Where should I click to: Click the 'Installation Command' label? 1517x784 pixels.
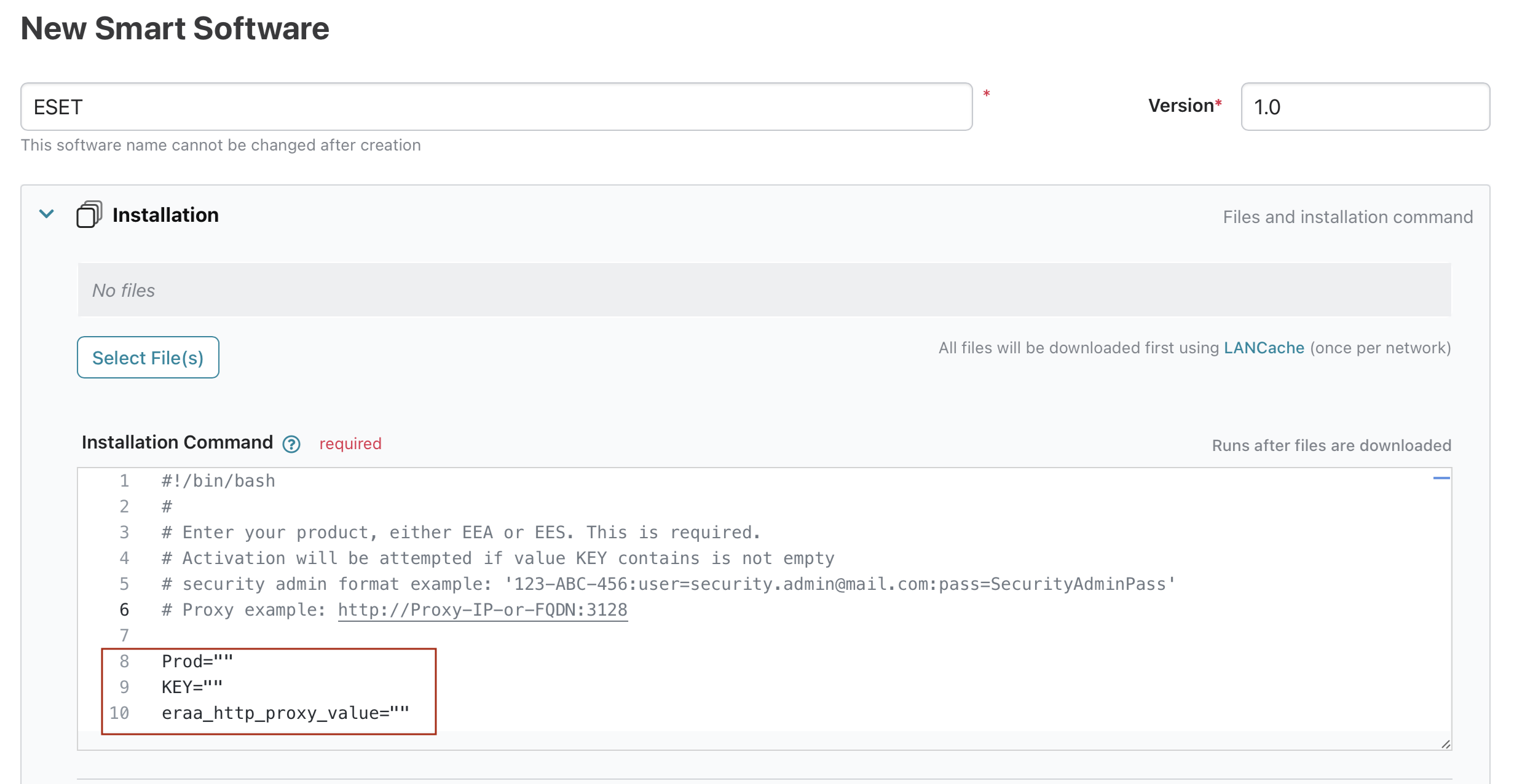tap(177, 442)
